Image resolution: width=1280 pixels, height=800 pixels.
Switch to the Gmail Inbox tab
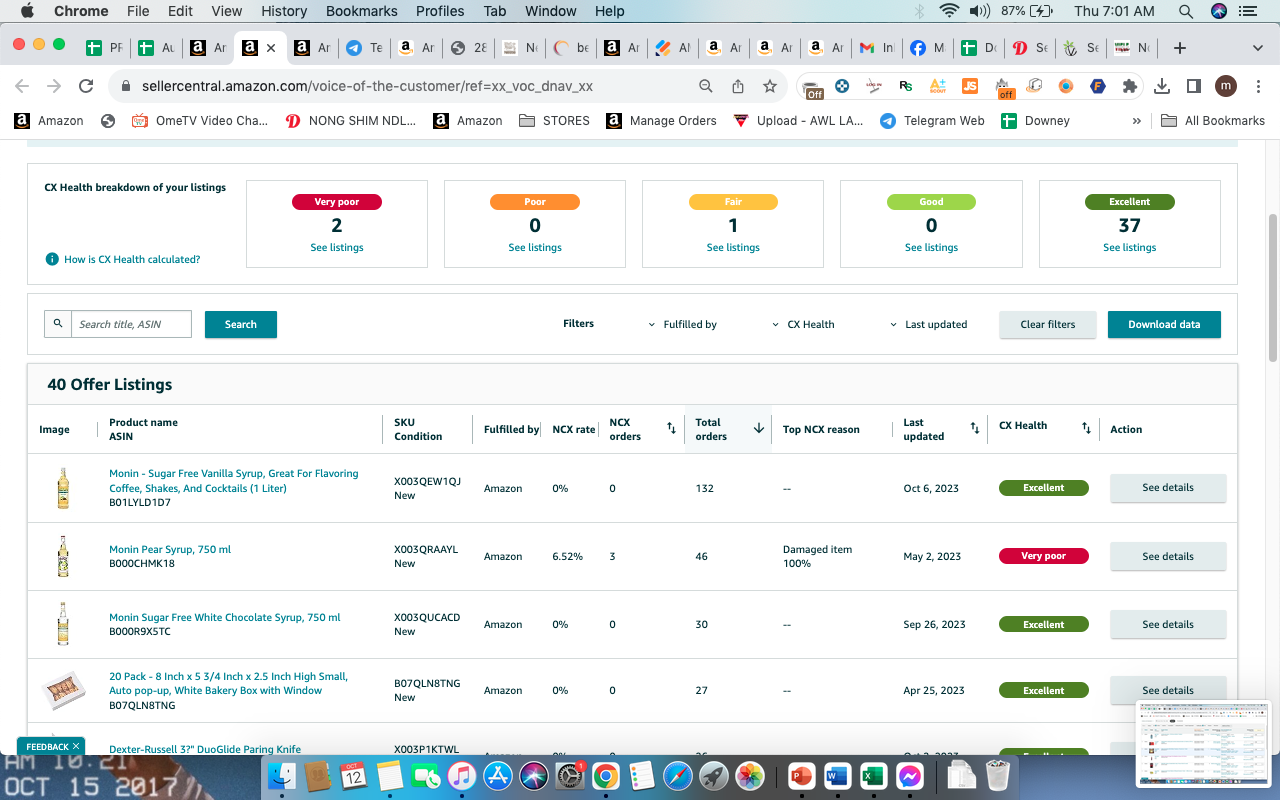pos(876,47)
